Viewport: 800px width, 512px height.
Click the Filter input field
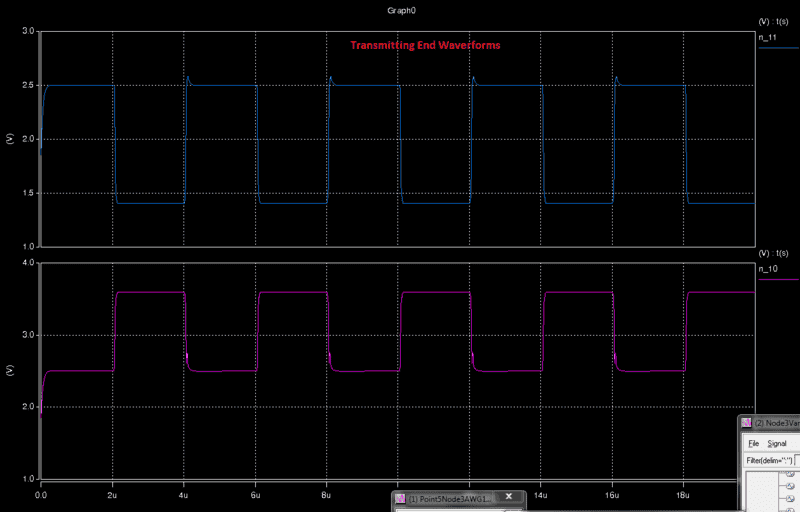pos(796,459)
